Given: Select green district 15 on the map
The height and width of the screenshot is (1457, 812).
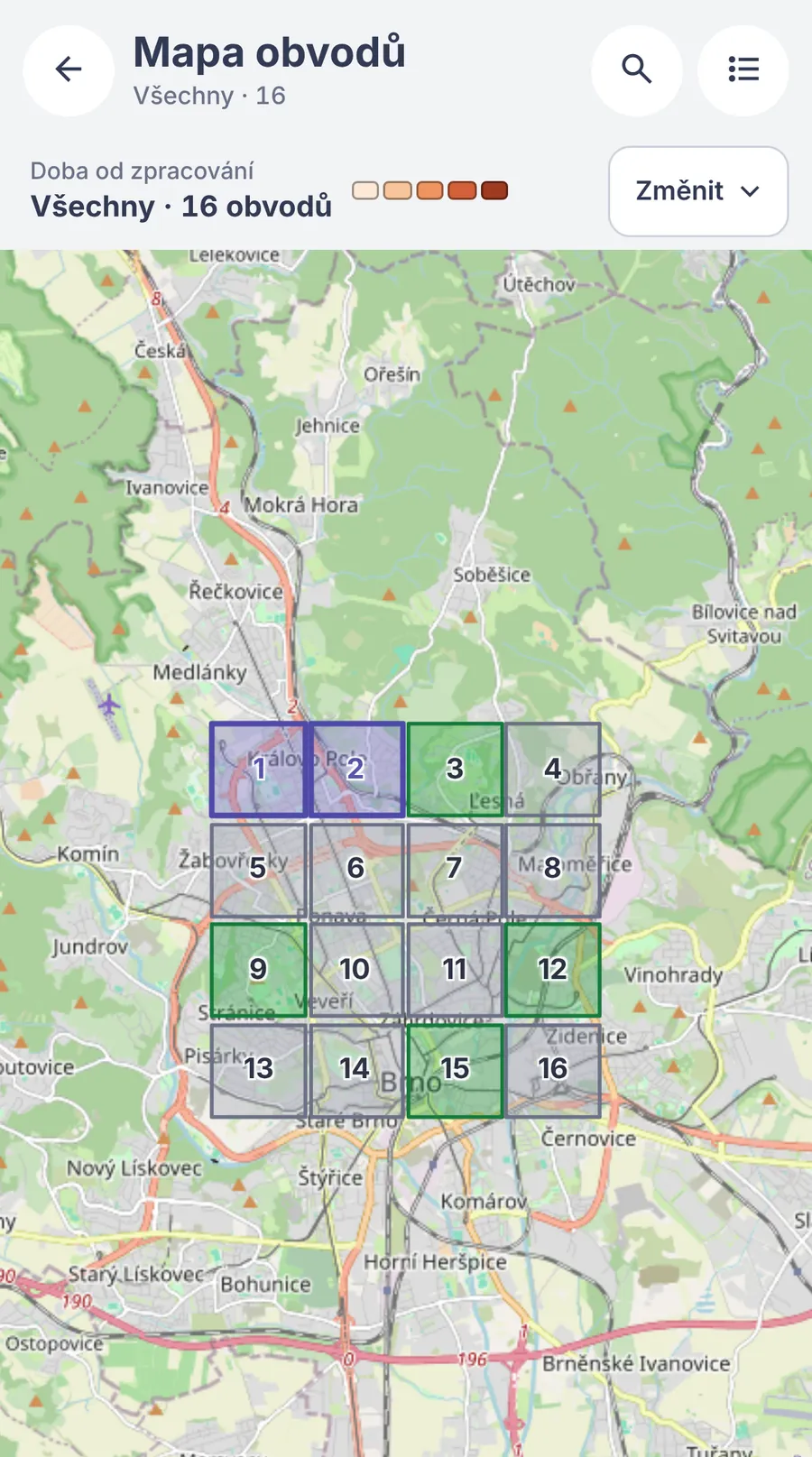Looking at the screenshot, I should pyautogui.click(x=455, y=1070).
